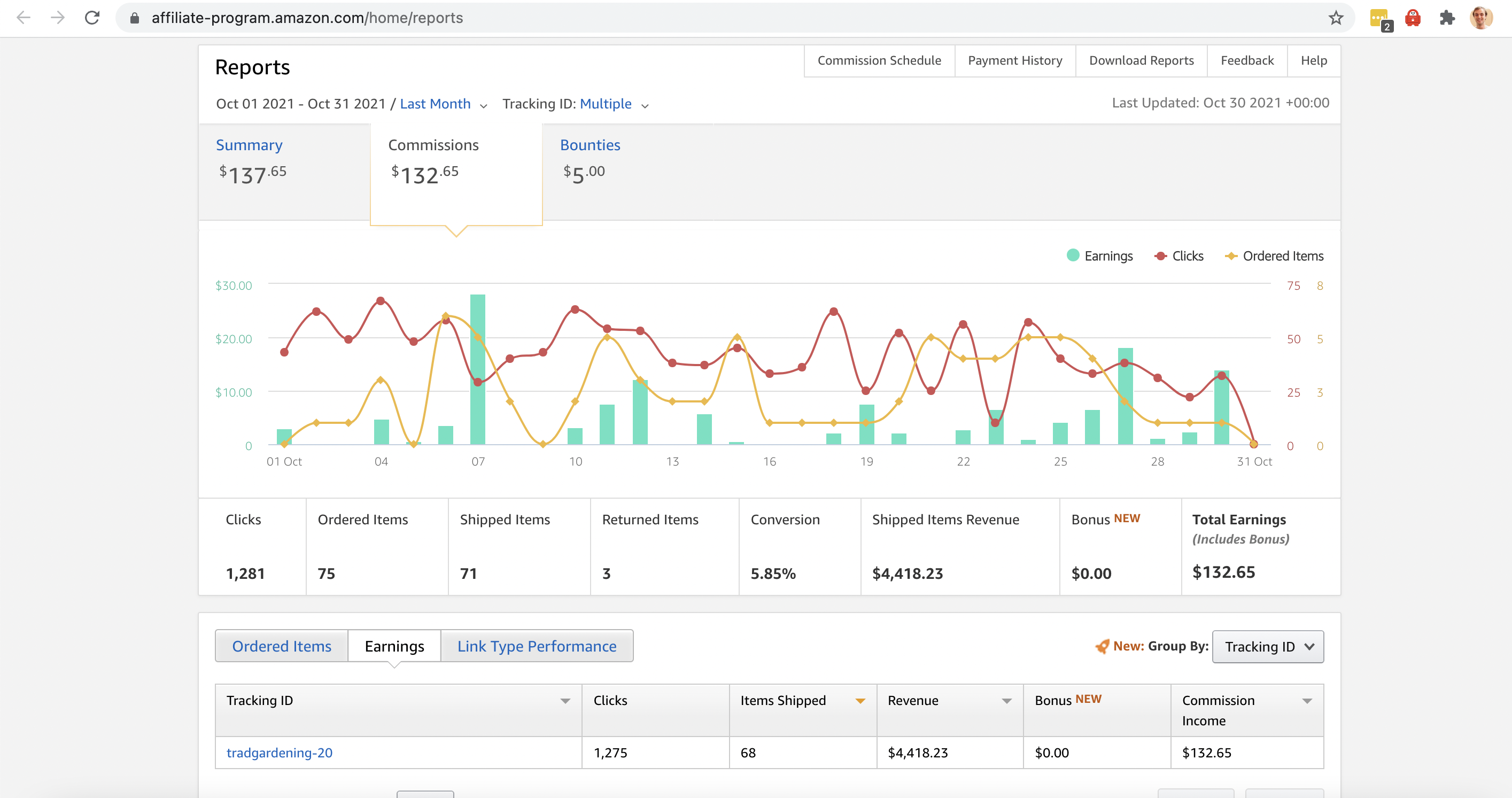
Task: Open Commission Schedule
Action: tap(879, 60)
